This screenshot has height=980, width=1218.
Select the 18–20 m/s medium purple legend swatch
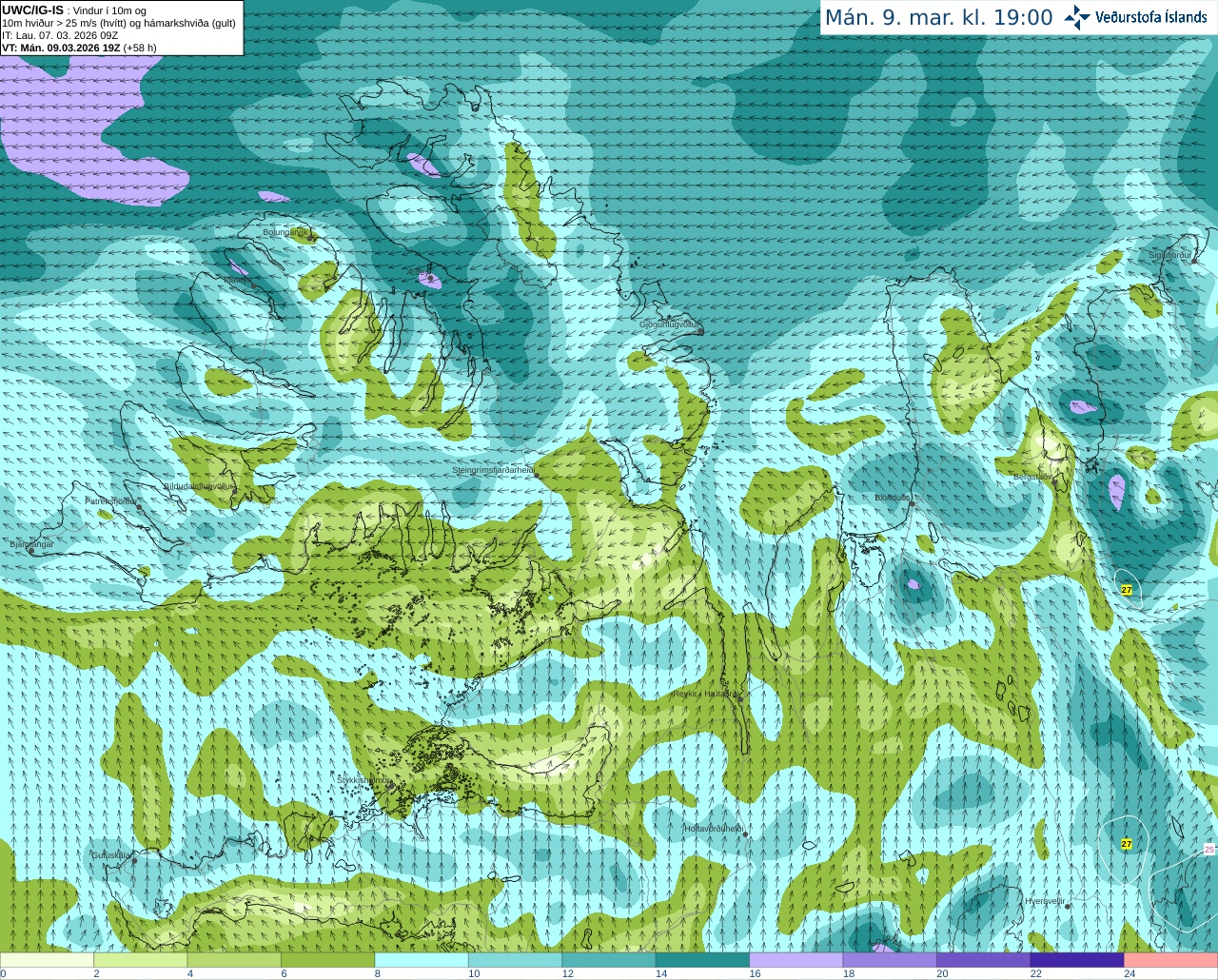pyautogui.click(x=890, y=960)
